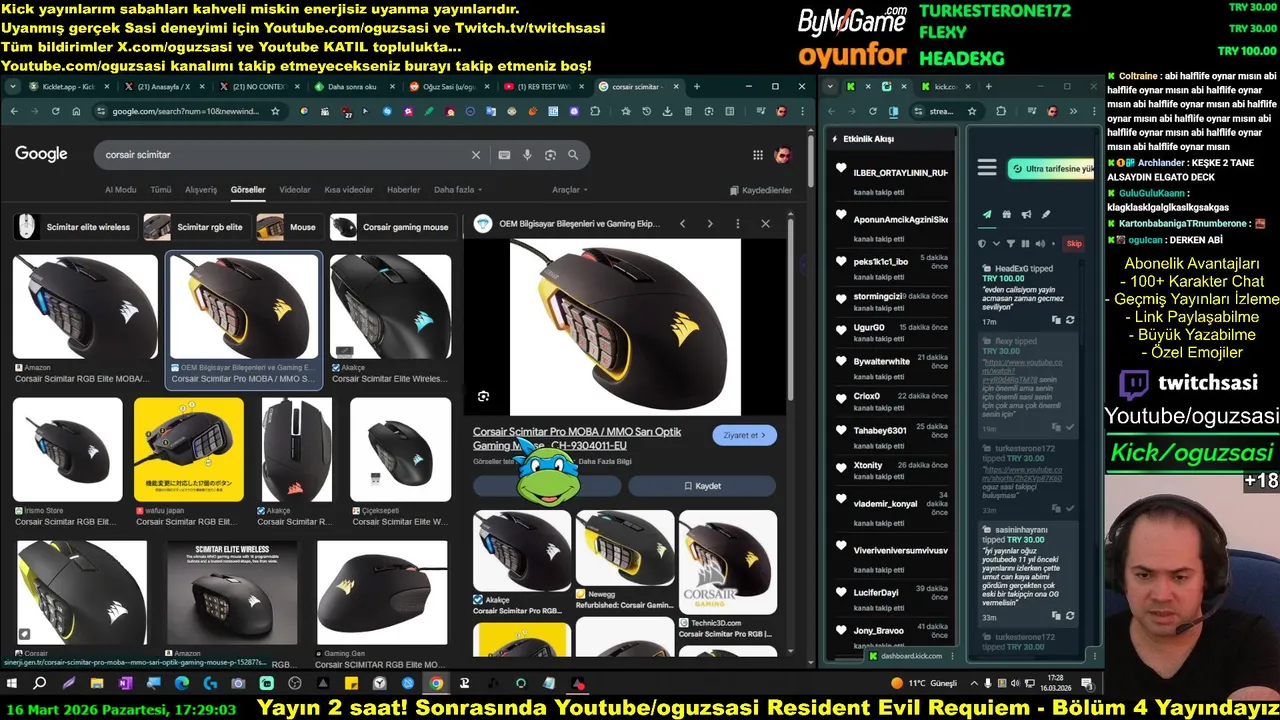Close the image preview panel
This screenshot has height=720, width=1280.
pos(765,224)
